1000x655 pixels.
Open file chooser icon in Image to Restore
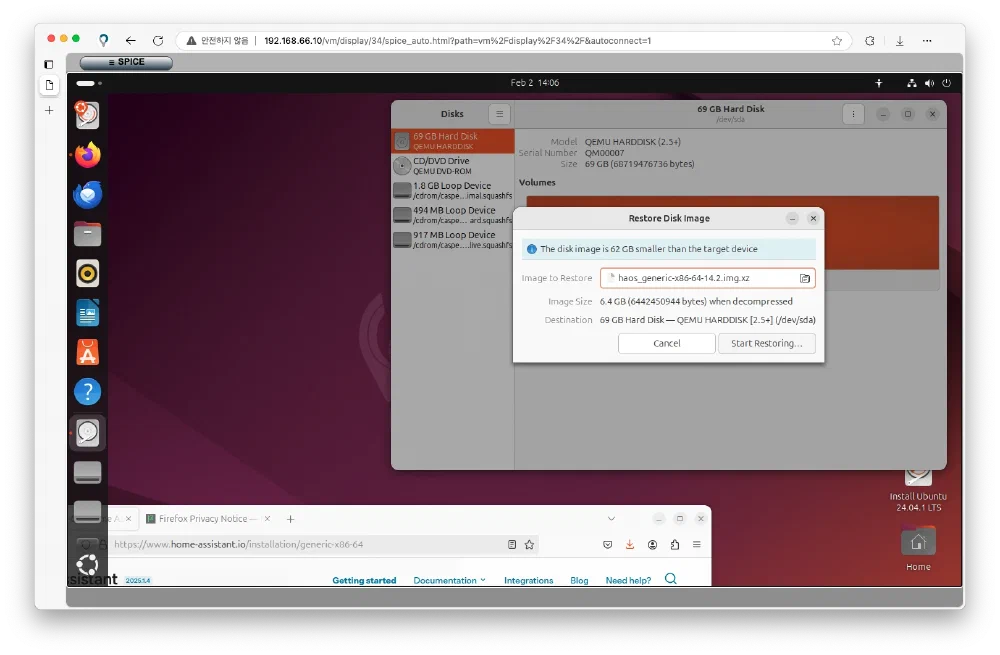pos(804,278)
